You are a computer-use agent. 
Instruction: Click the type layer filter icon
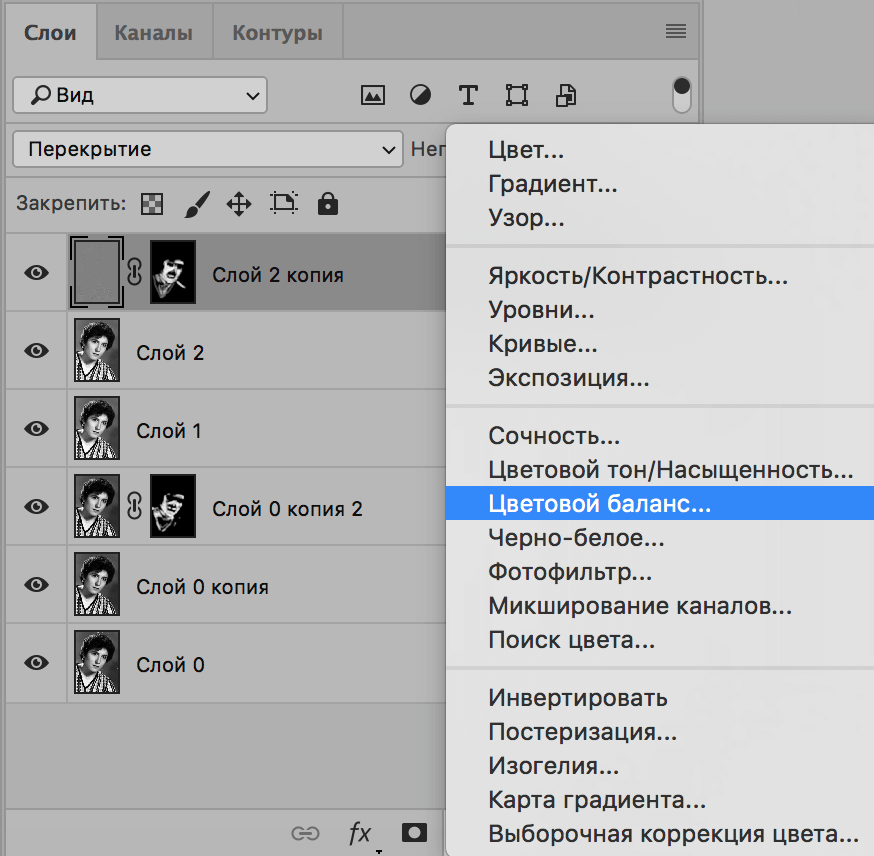468,96
